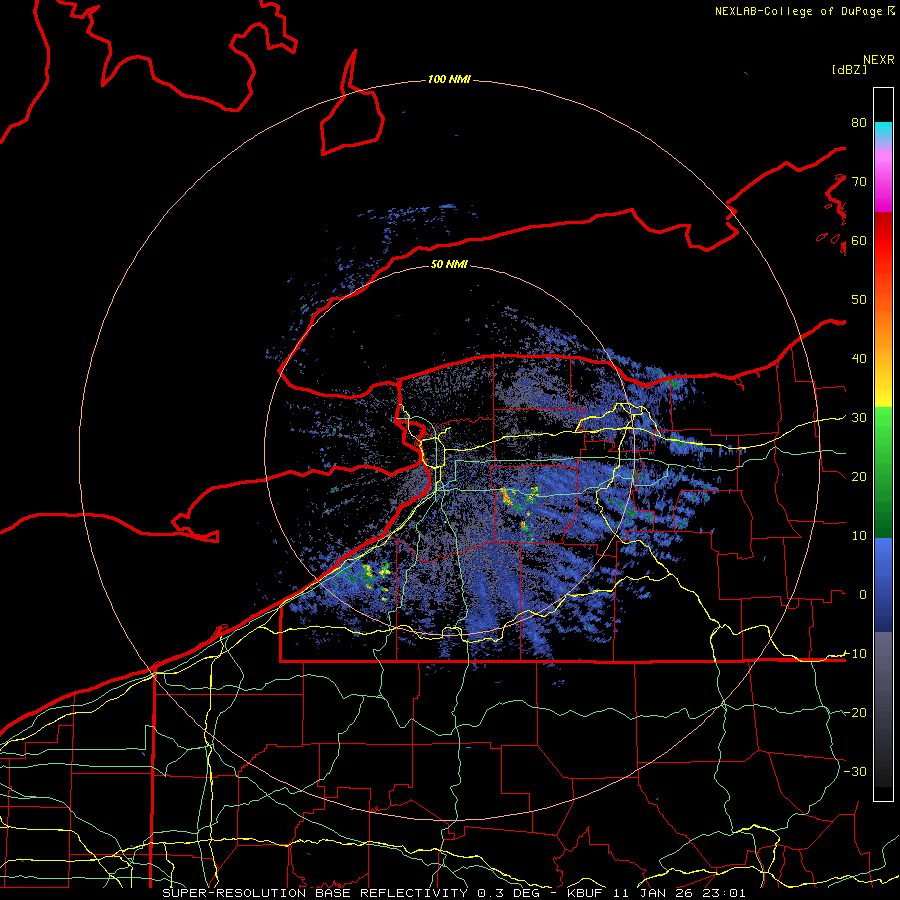This screenshot has height=900, width=900.
Task: Click the 50 NMI range ring label
Action: (449, 264)
